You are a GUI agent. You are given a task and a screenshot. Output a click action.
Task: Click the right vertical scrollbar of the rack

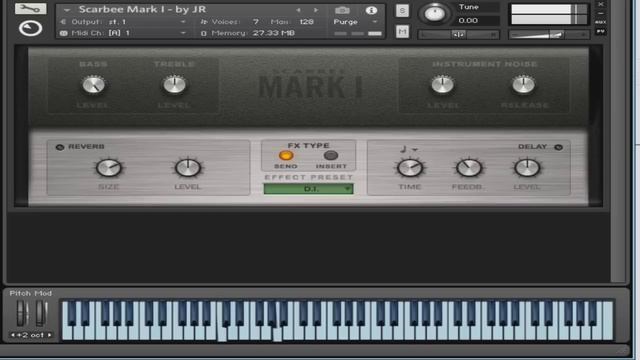[x=619, y=141]
